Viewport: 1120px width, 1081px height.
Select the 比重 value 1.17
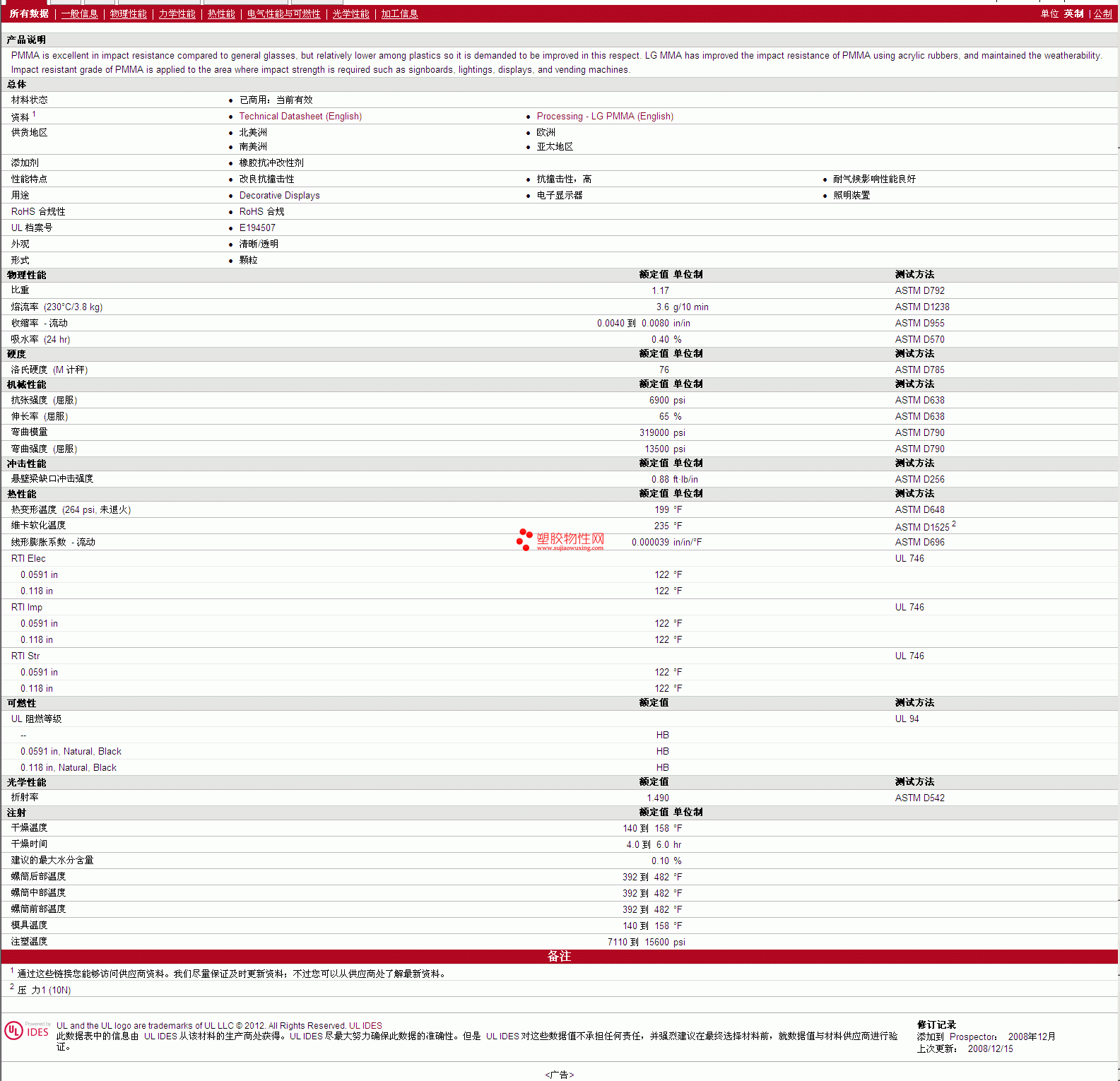[x=660, y=291]
